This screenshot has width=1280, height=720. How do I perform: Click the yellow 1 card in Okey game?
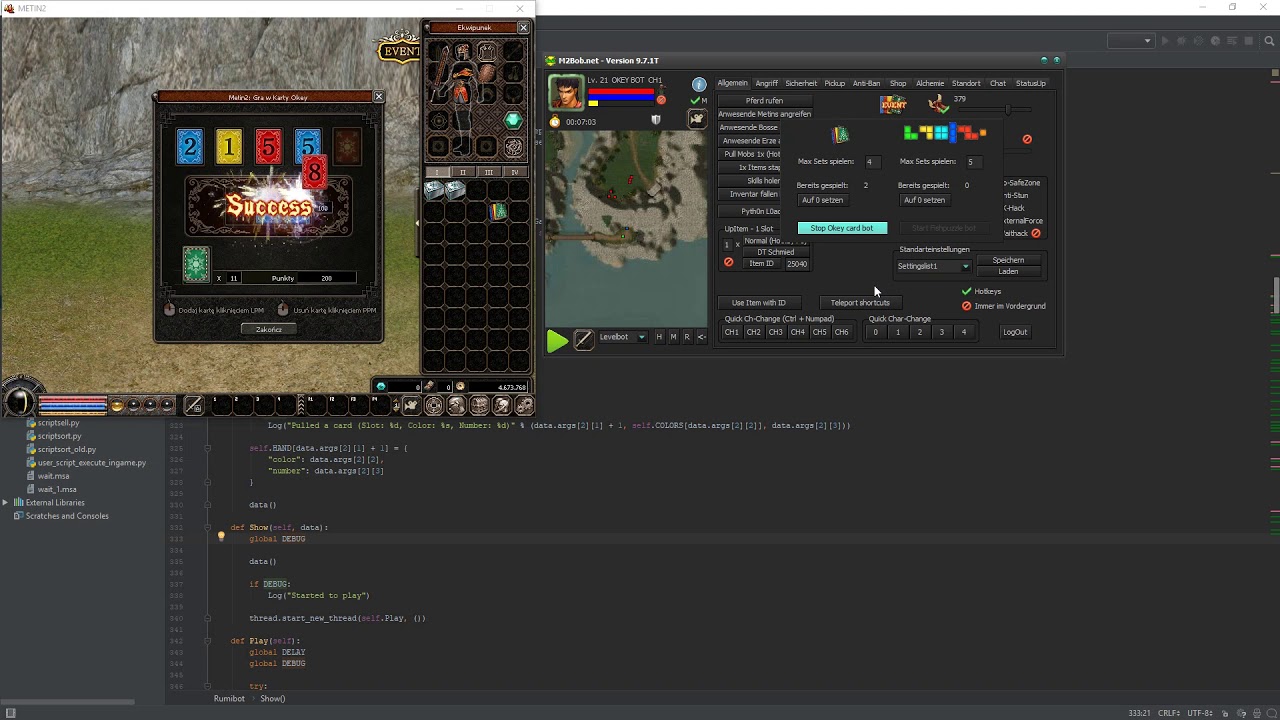pyautogui.click(x=229, y=147)
